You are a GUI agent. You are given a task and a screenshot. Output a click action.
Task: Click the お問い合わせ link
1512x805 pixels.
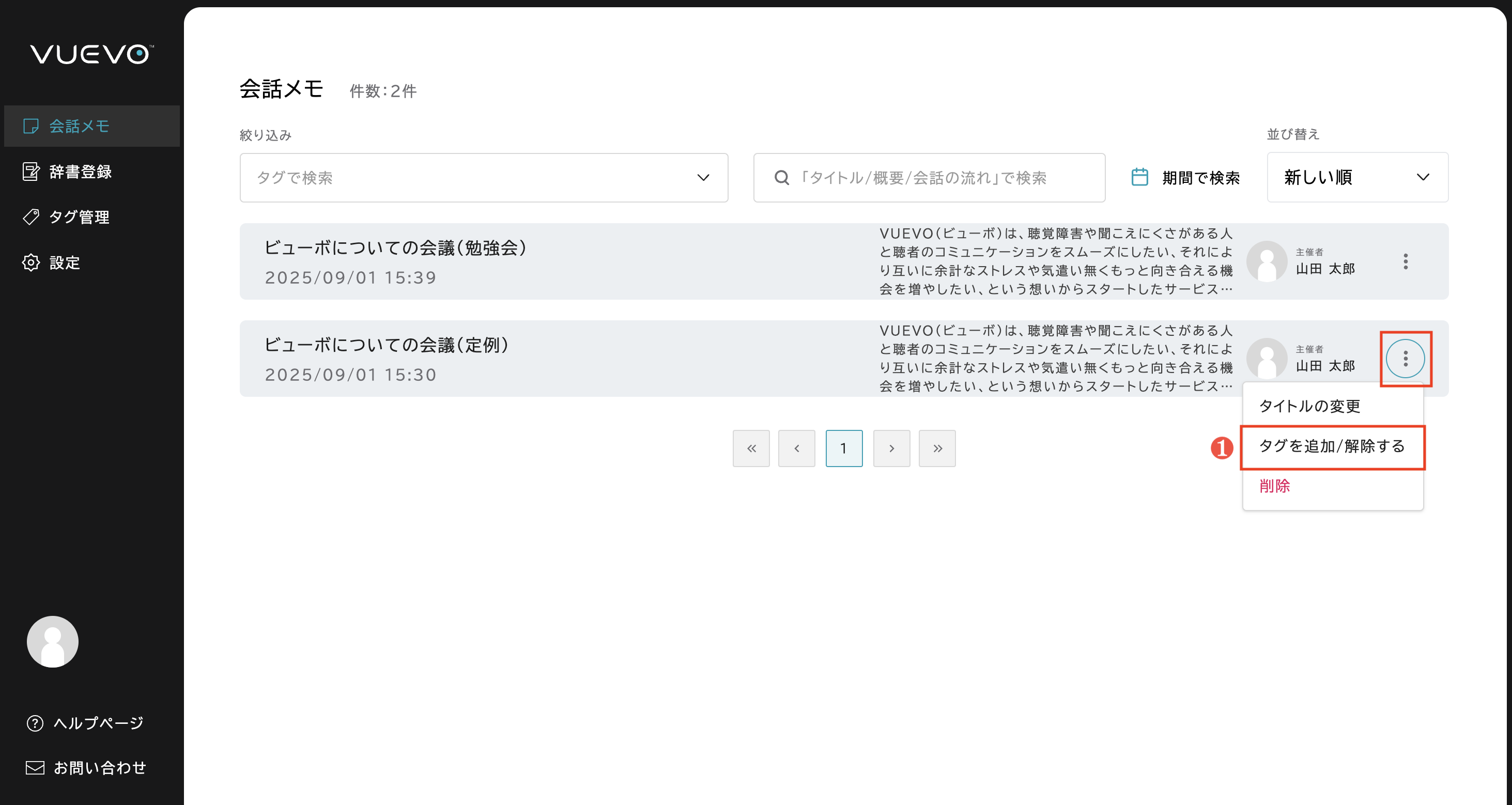[99, 767]
